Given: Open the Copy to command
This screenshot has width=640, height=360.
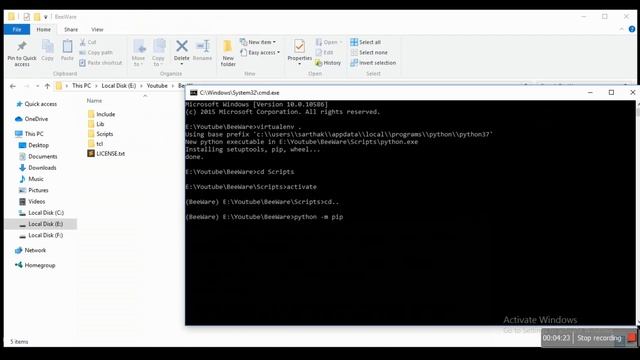Looking at the screenshot, I should [158, 53].
